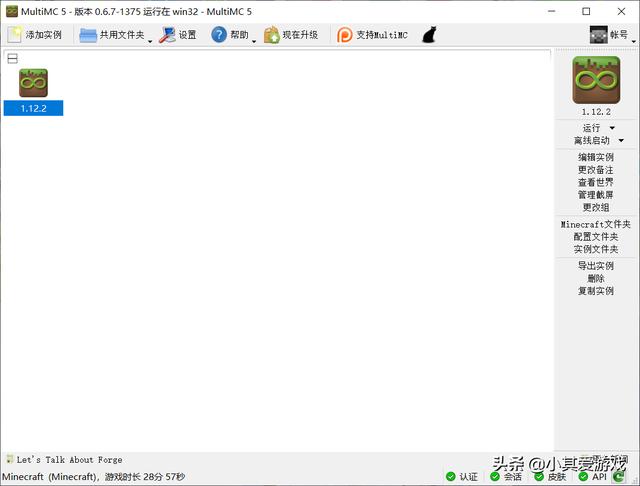Expand the 共用文件夹 dropdown arrow
Screen dimensions: 640x486
click(150, 40)
